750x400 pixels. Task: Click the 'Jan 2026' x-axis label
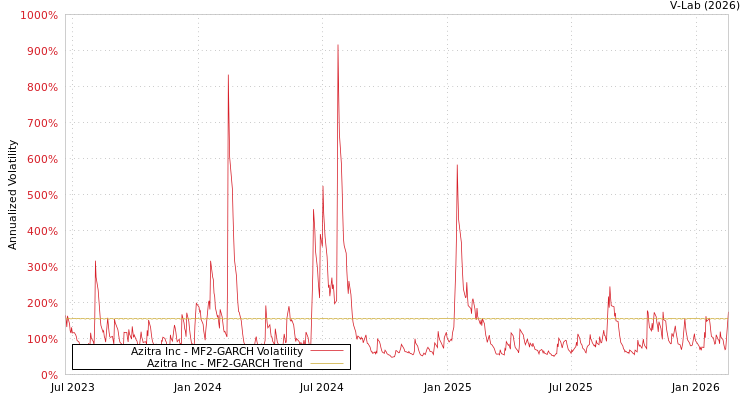[x=696, y=388]
